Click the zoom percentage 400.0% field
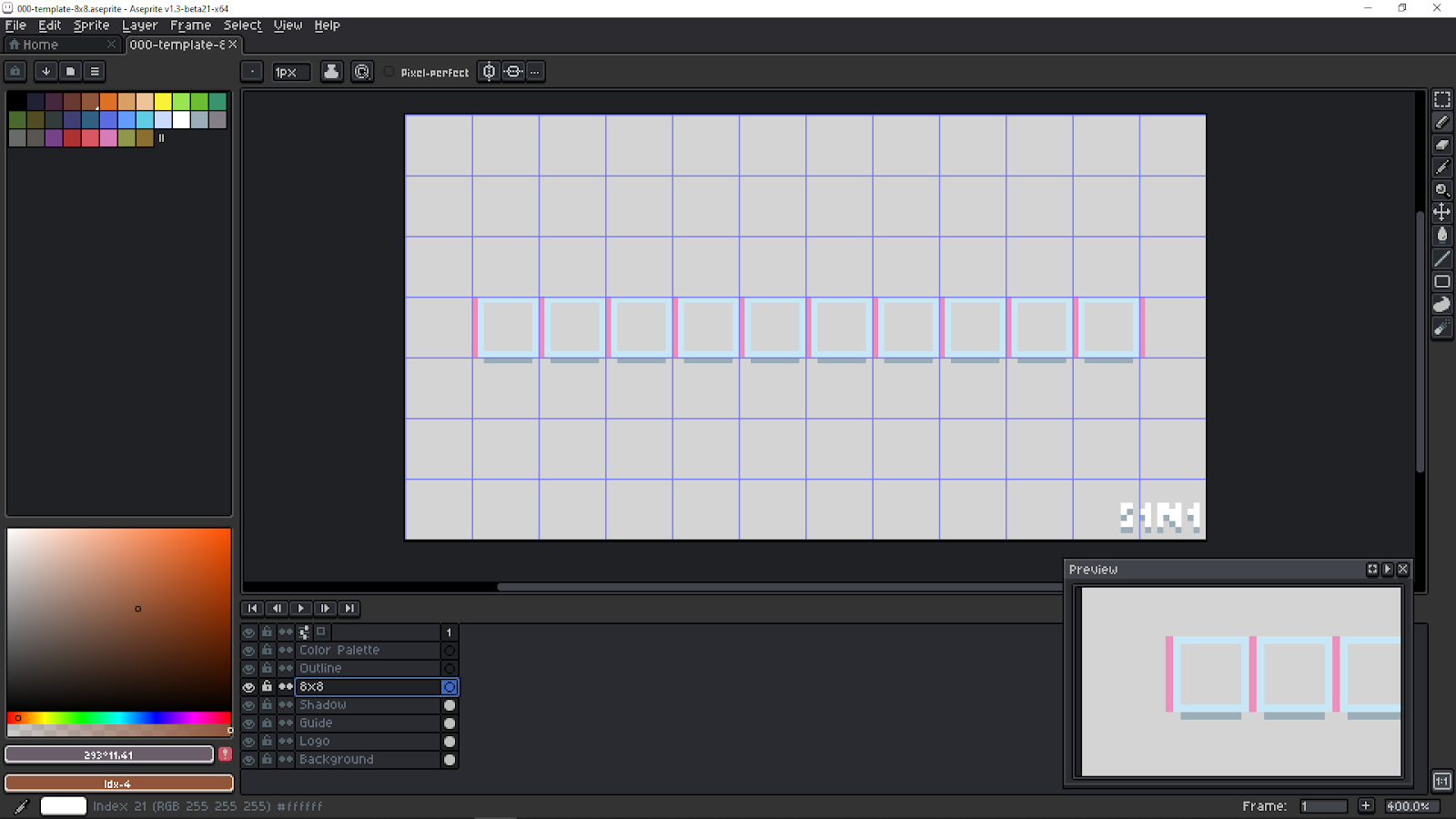This screenshot has width=1456, height=819. (1411, 806)
